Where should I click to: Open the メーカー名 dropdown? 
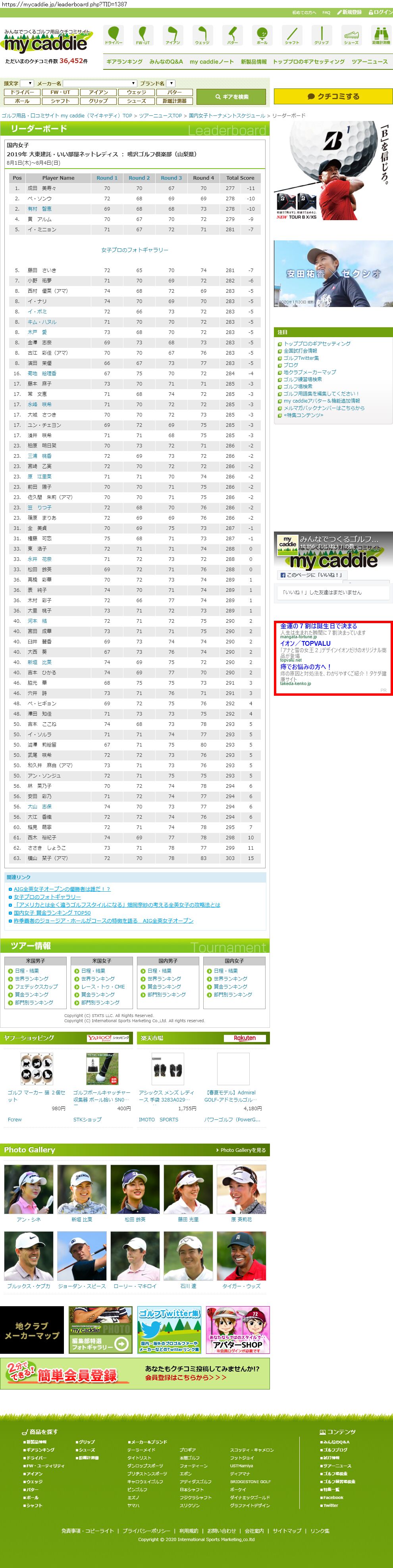click(99, 83)
